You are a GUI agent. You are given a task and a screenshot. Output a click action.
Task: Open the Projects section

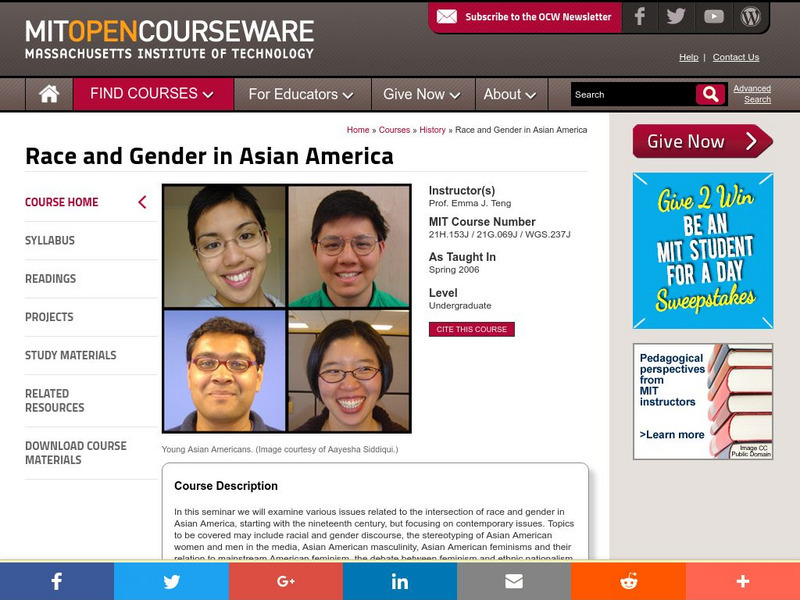click(49, 317)
